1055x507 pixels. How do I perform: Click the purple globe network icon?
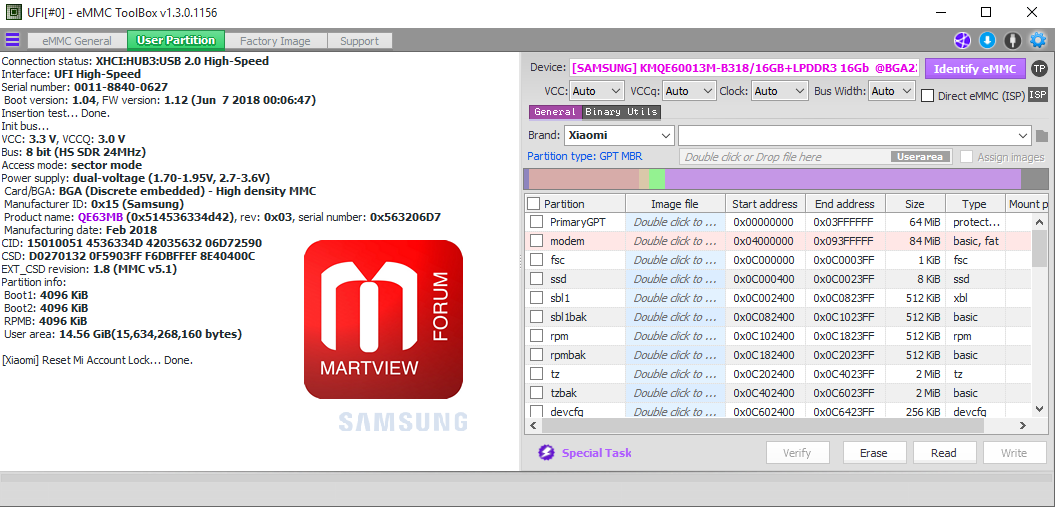pos(962,40)
